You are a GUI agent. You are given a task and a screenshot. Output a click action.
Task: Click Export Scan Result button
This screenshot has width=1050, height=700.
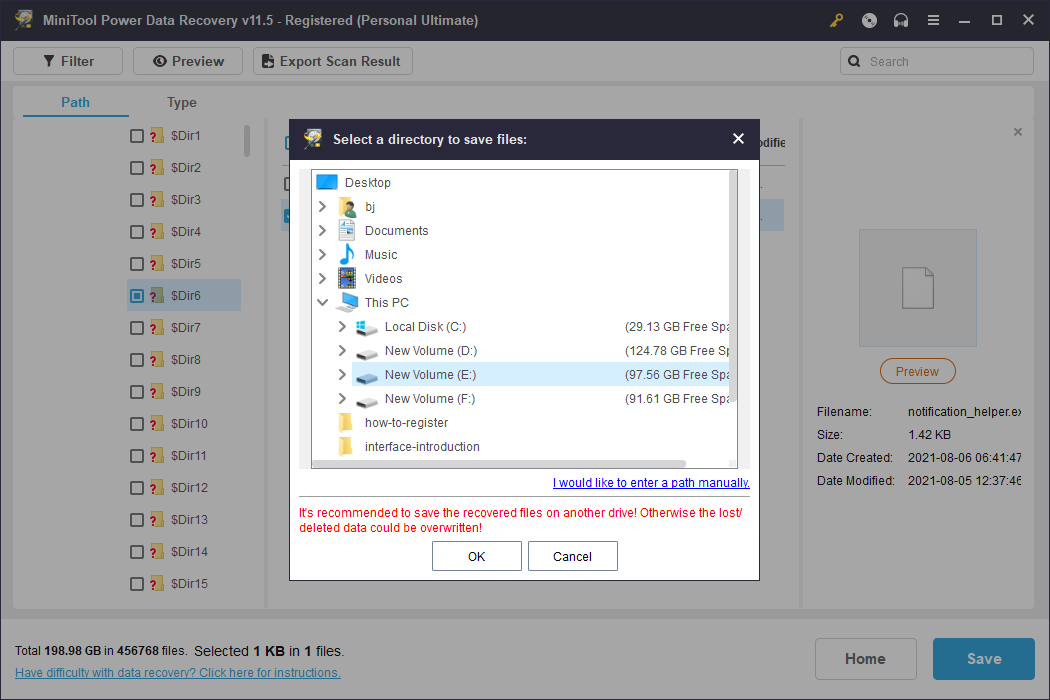coord(333,61)
